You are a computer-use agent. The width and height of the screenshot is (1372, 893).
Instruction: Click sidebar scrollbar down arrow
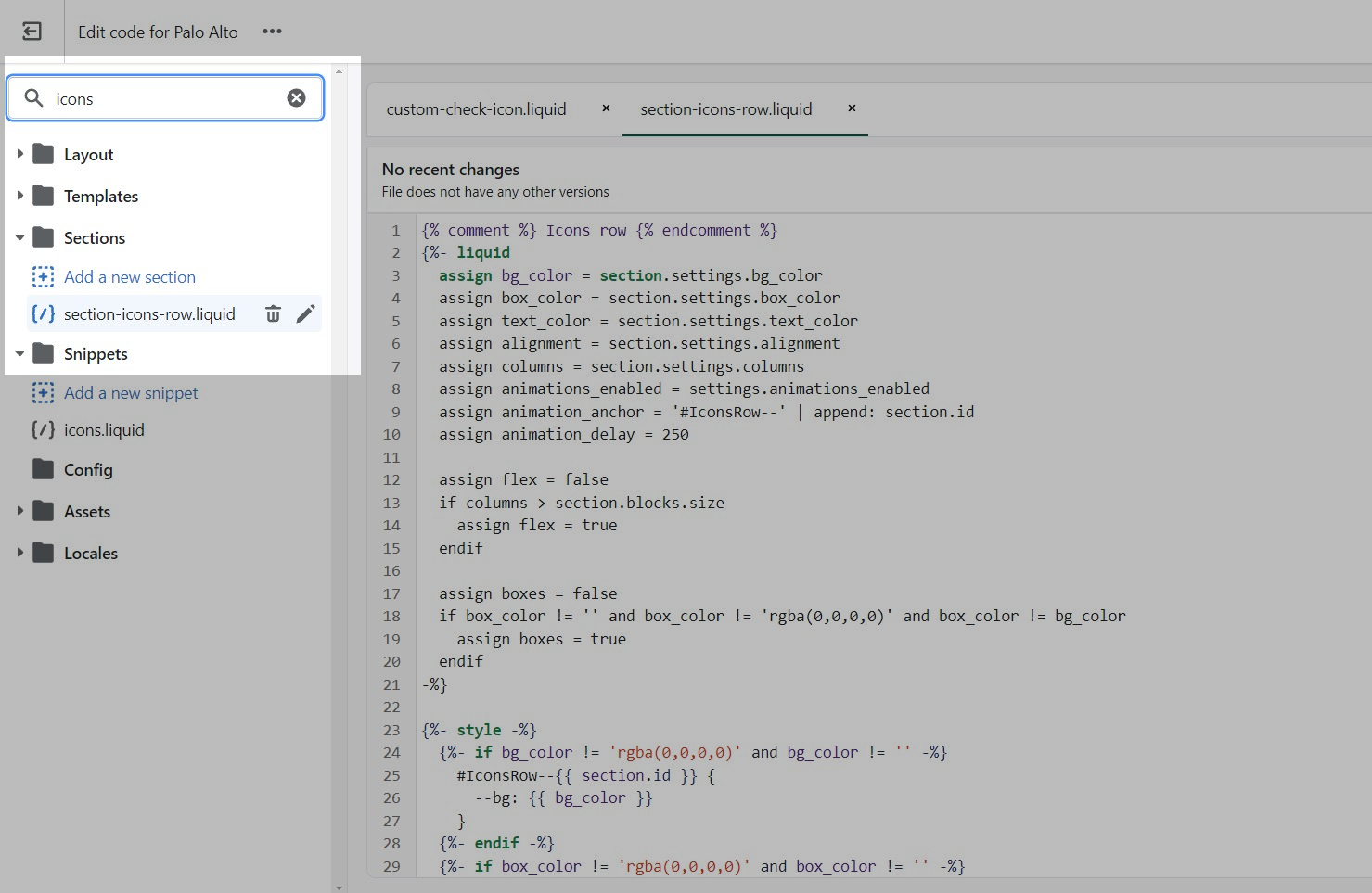339,887
